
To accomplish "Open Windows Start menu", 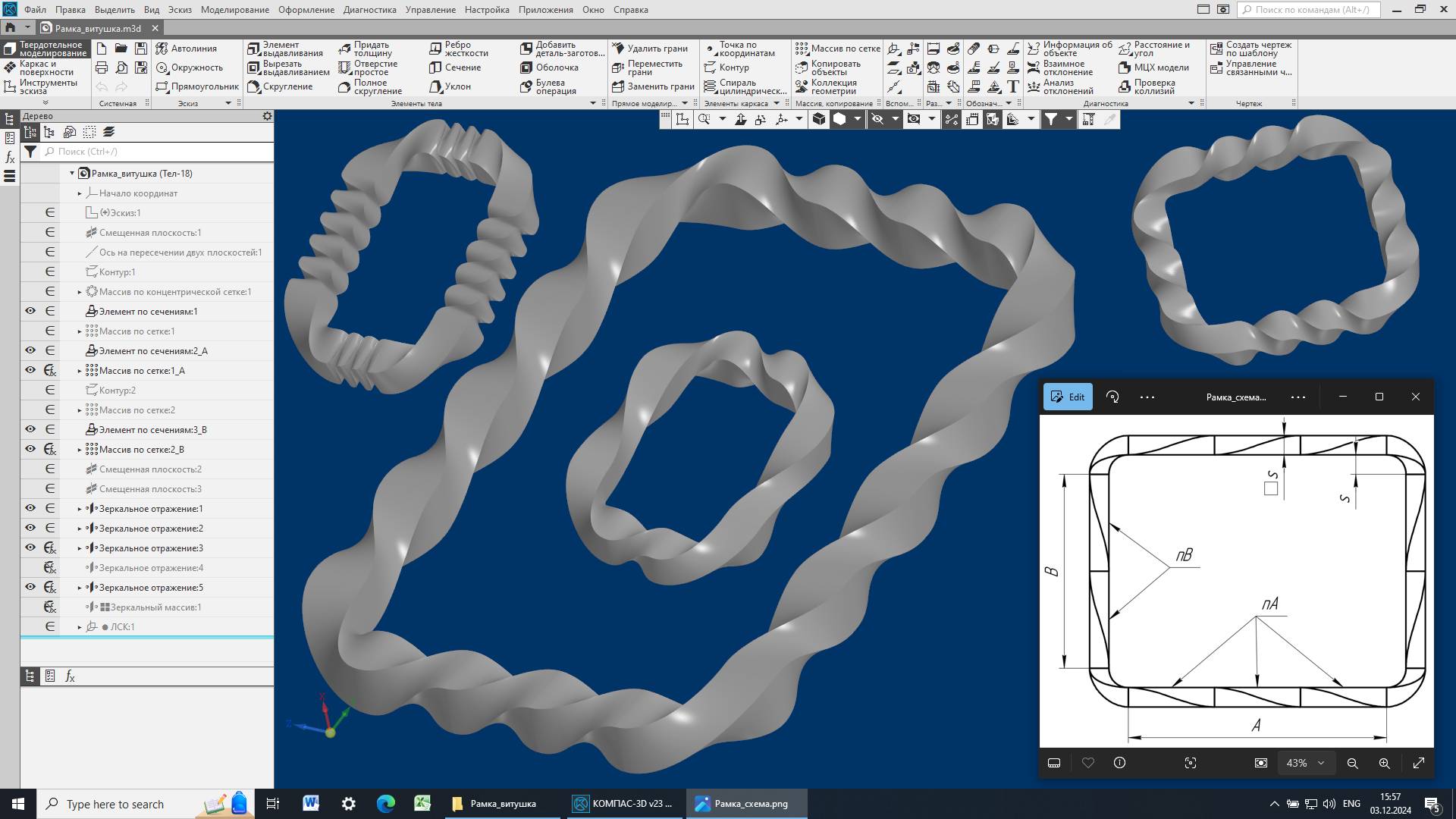I will tap(18, 804).
